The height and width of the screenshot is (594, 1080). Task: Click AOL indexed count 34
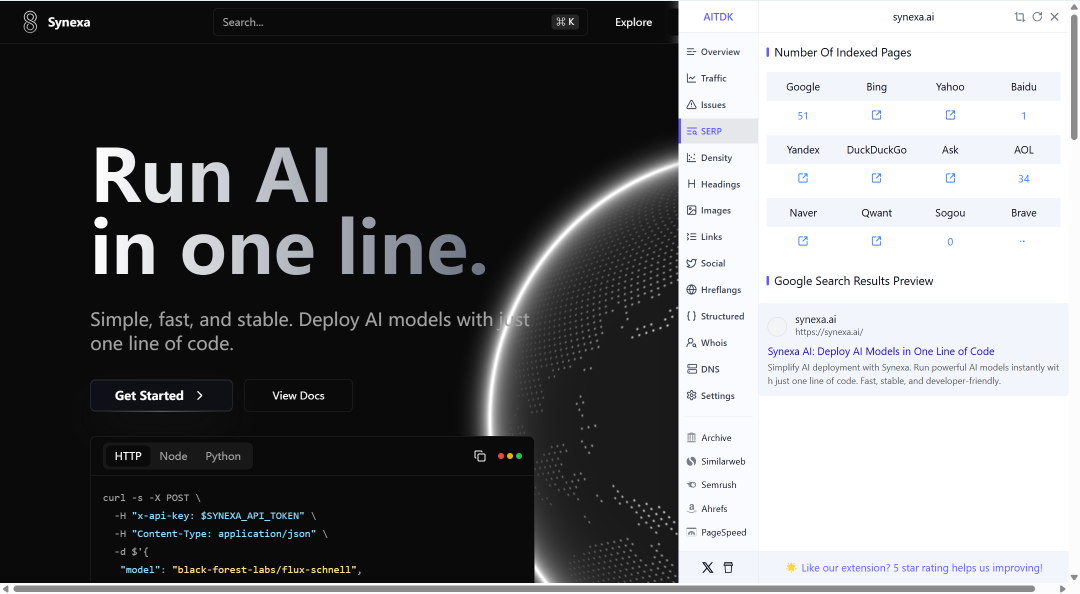pos(1024,178)
